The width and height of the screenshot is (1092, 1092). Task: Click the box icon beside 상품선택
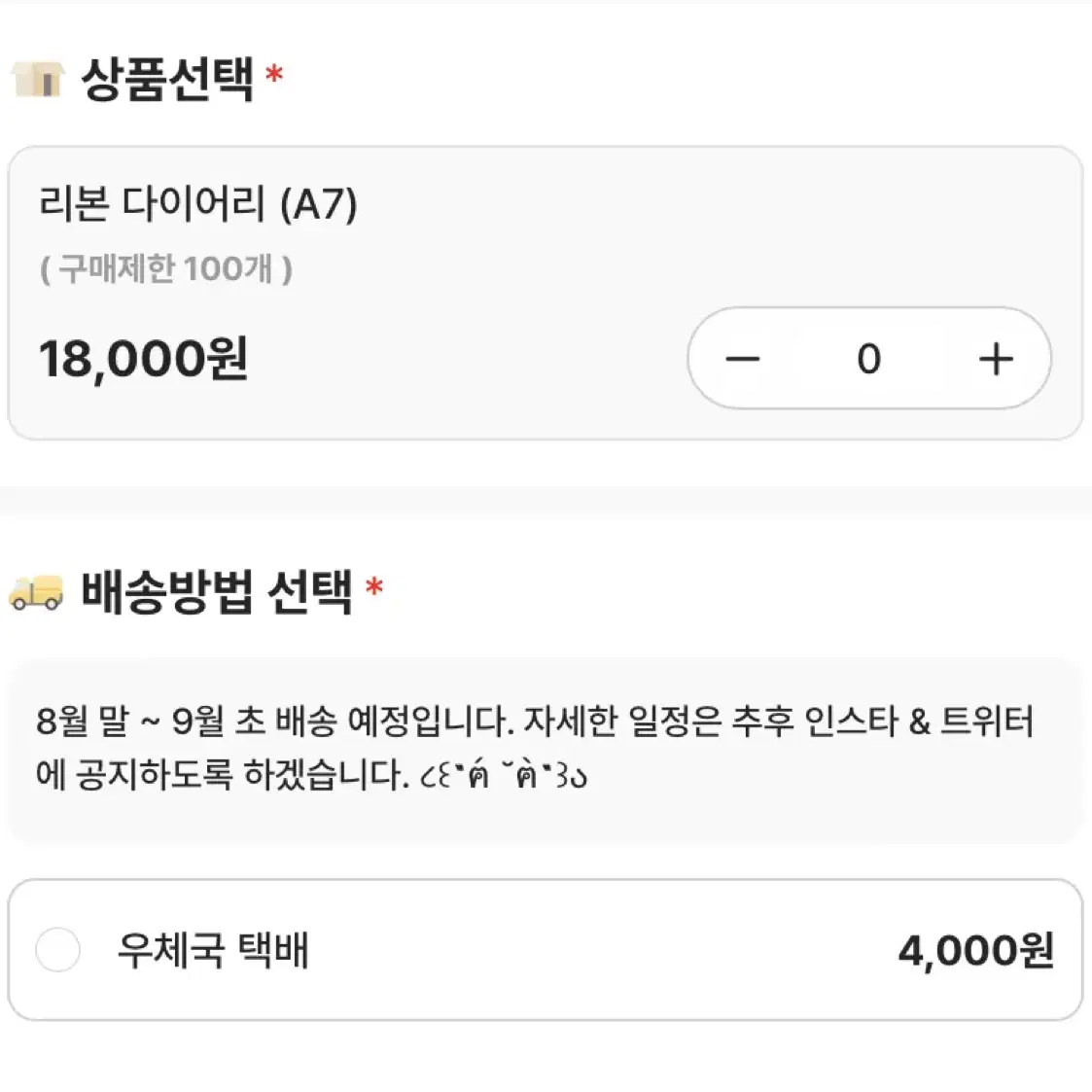[x=38, y=79]
